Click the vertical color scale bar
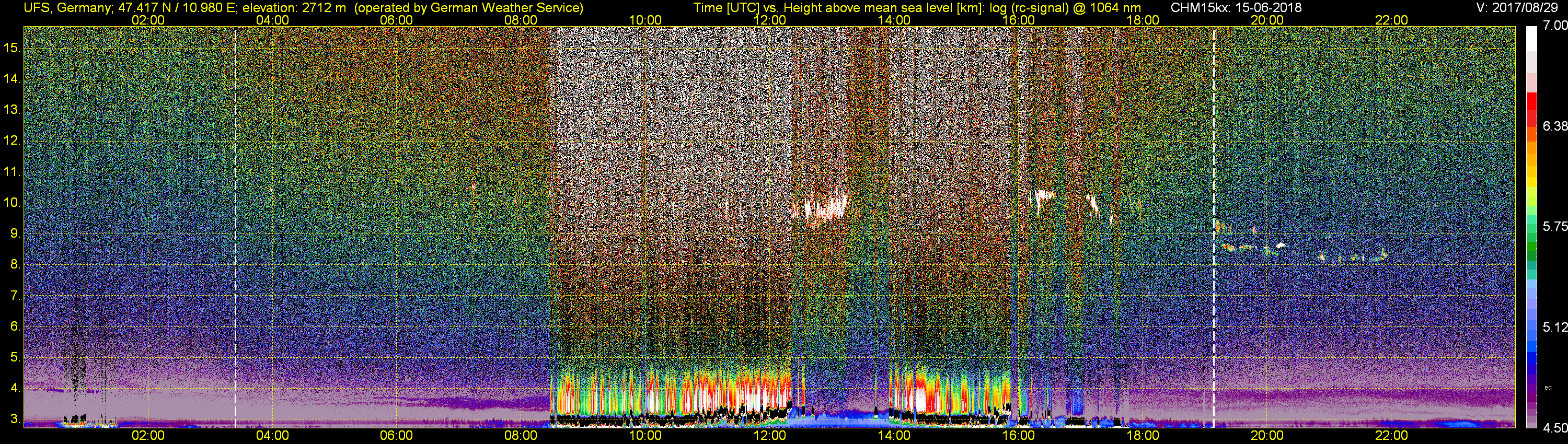 1532,227
